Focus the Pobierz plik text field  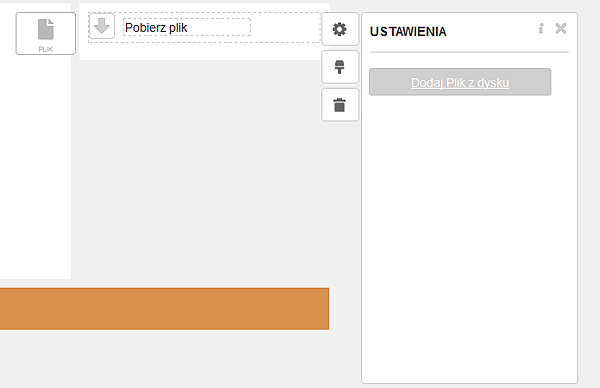coord(187,27)
